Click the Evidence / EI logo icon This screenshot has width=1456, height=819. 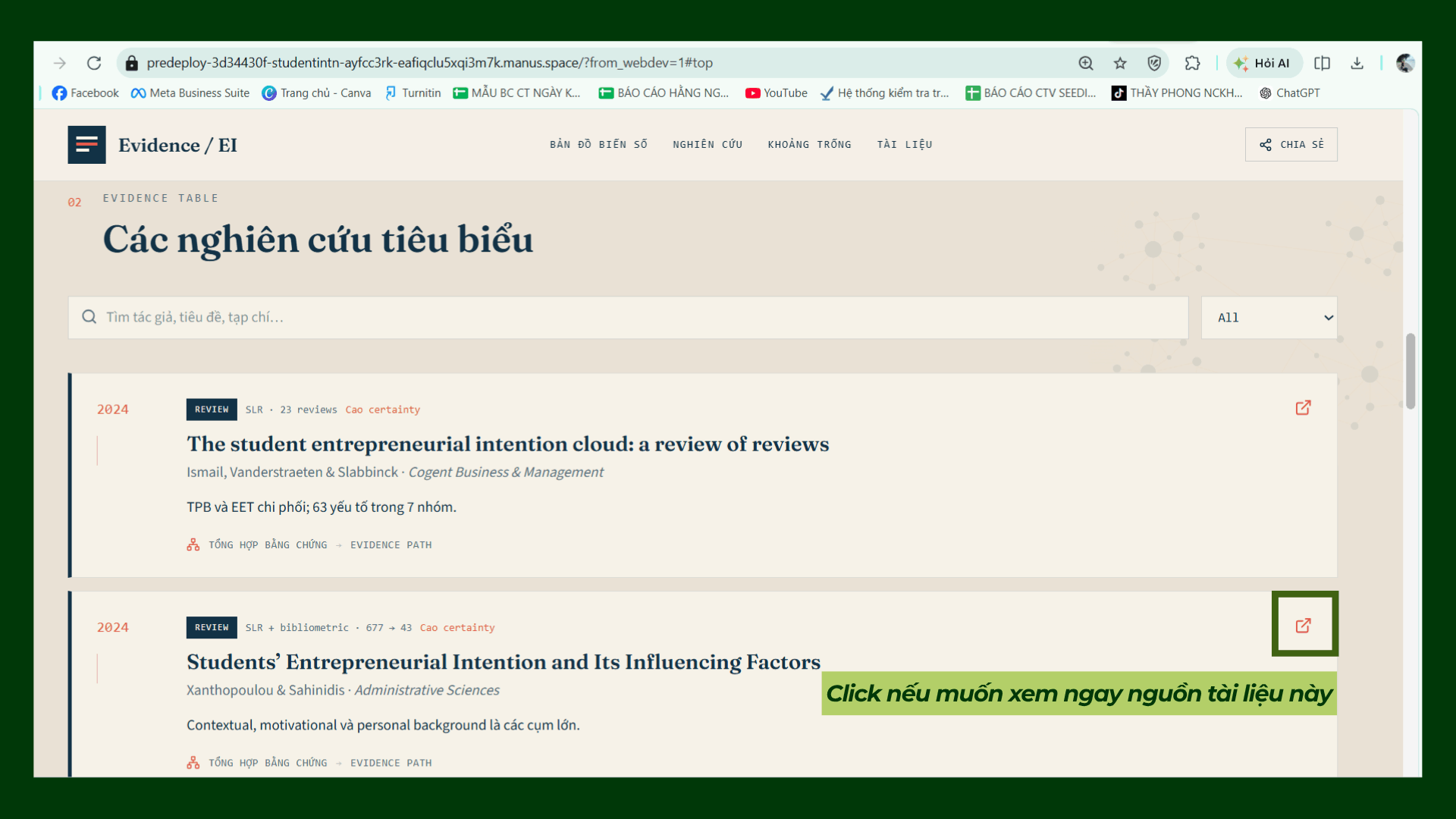point(86,145)
